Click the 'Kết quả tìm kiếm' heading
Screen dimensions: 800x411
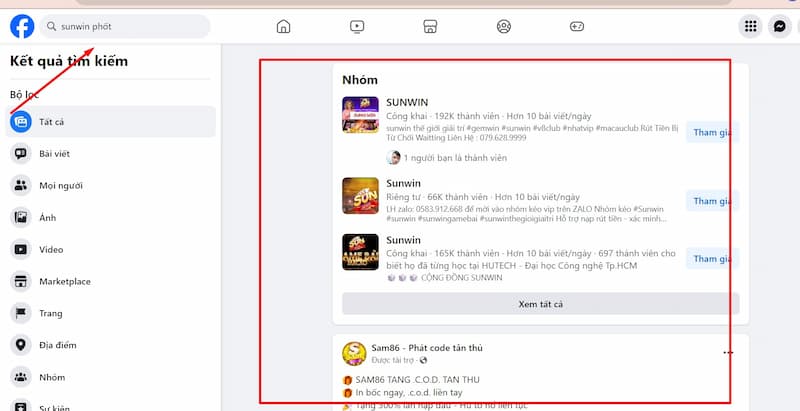(69, 61)
